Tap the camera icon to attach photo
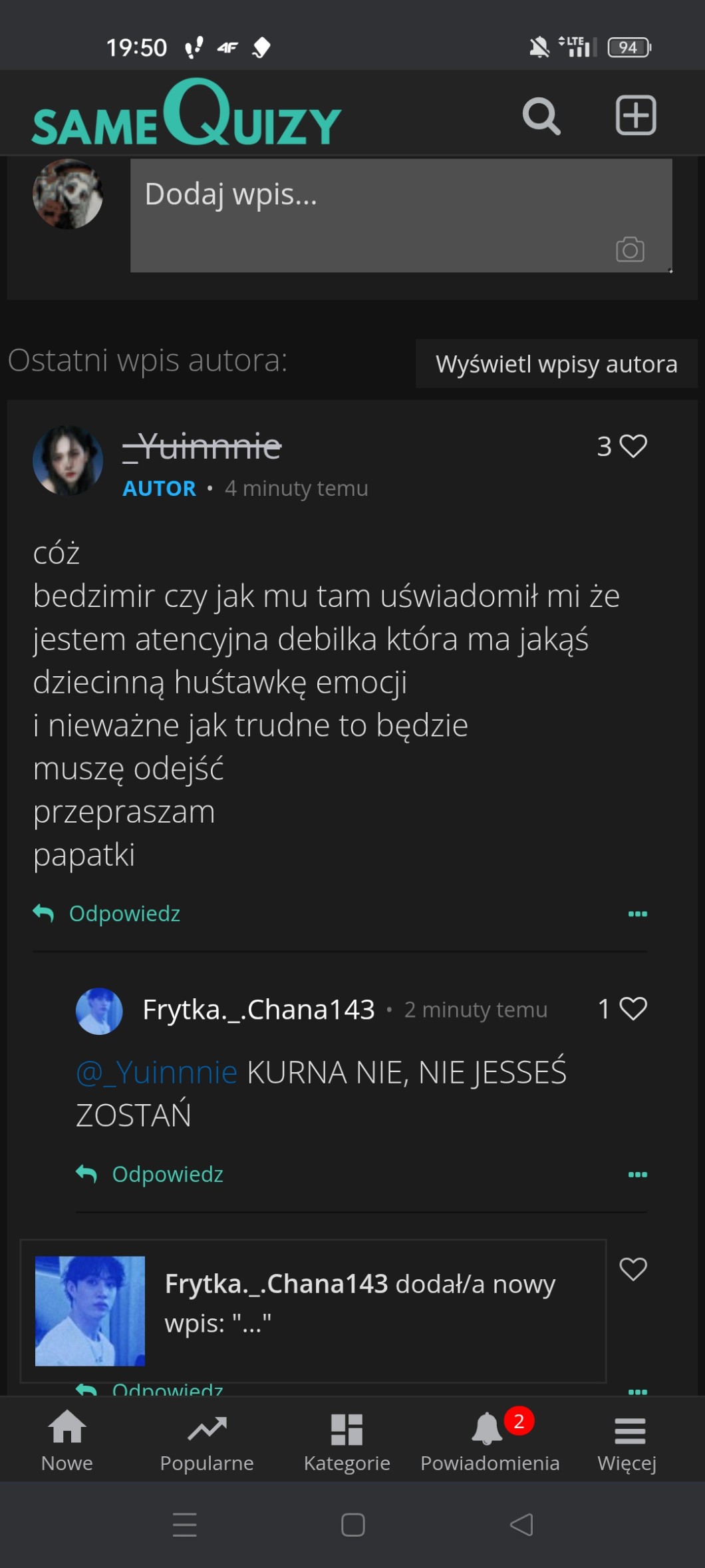 (x=630, y=250)
